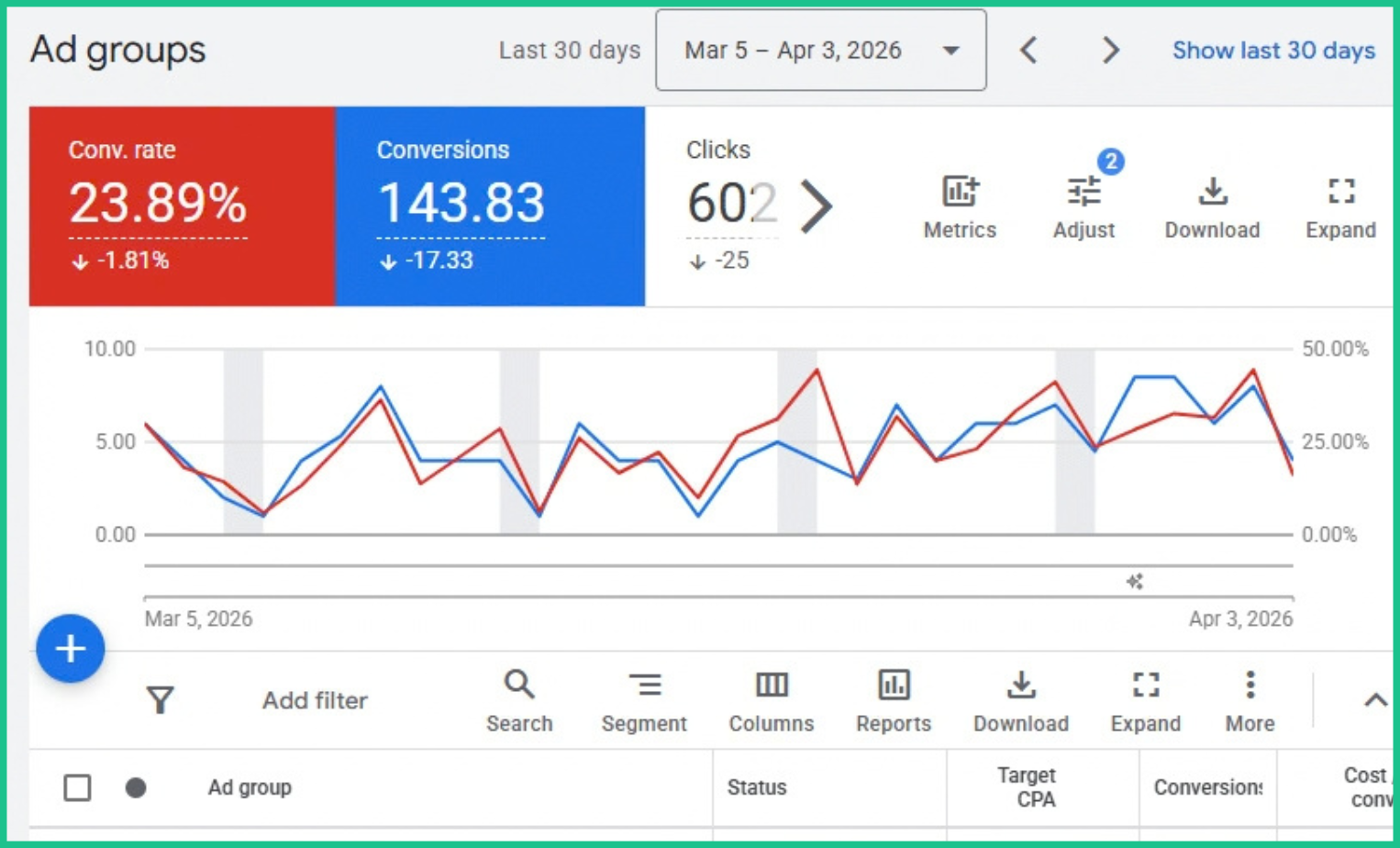Viewport: 1400px width, 848px height.
Task: Open the Mar 5 – Apr 3, 2026 date picker
Action: coord(821,50)
